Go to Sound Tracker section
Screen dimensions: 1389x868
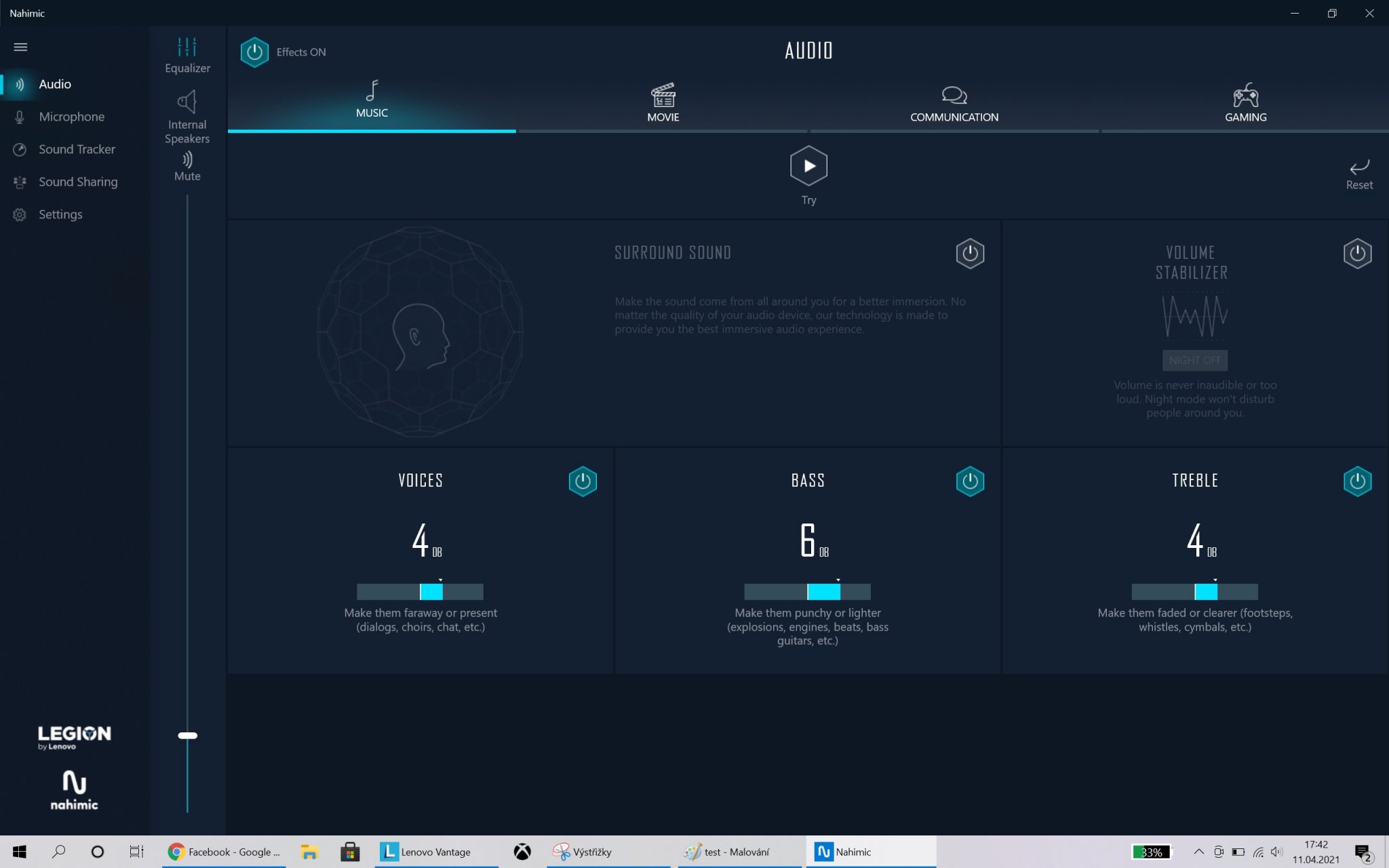coord(77,149)
